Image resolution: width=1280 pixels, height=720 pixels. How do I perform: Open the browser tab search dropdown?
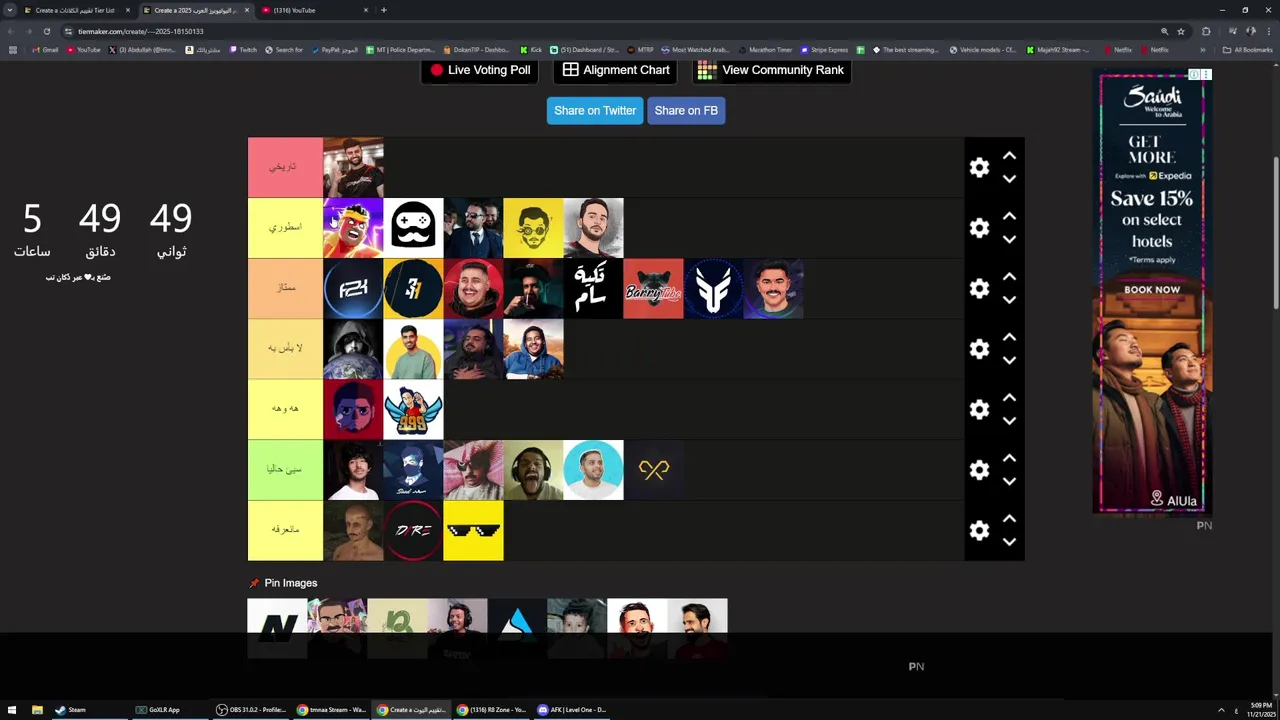pyautogui.click(x=9, y=10)
